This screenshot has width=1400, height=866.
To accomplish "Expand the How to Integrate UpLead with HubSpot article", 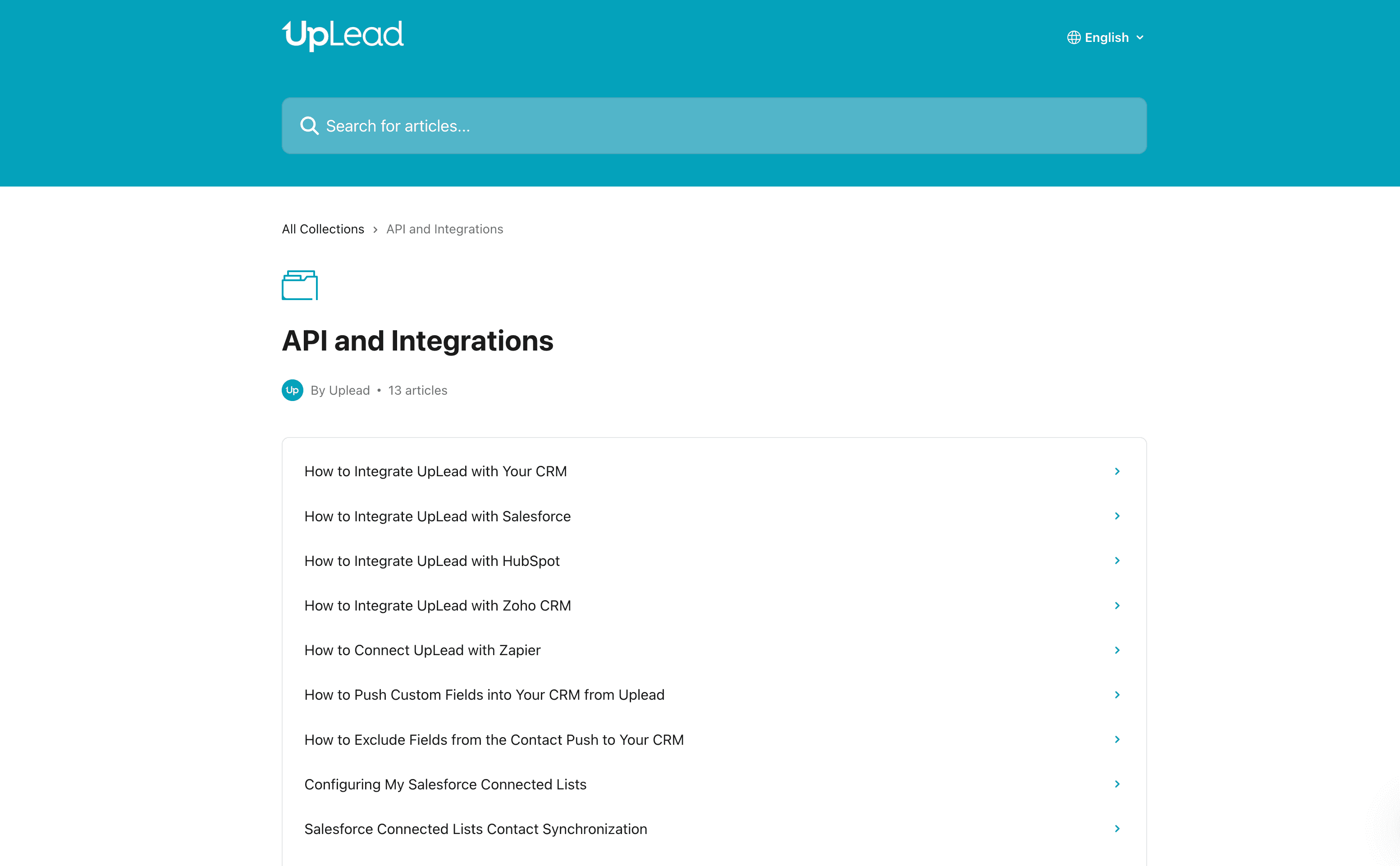I will point(432,561).
